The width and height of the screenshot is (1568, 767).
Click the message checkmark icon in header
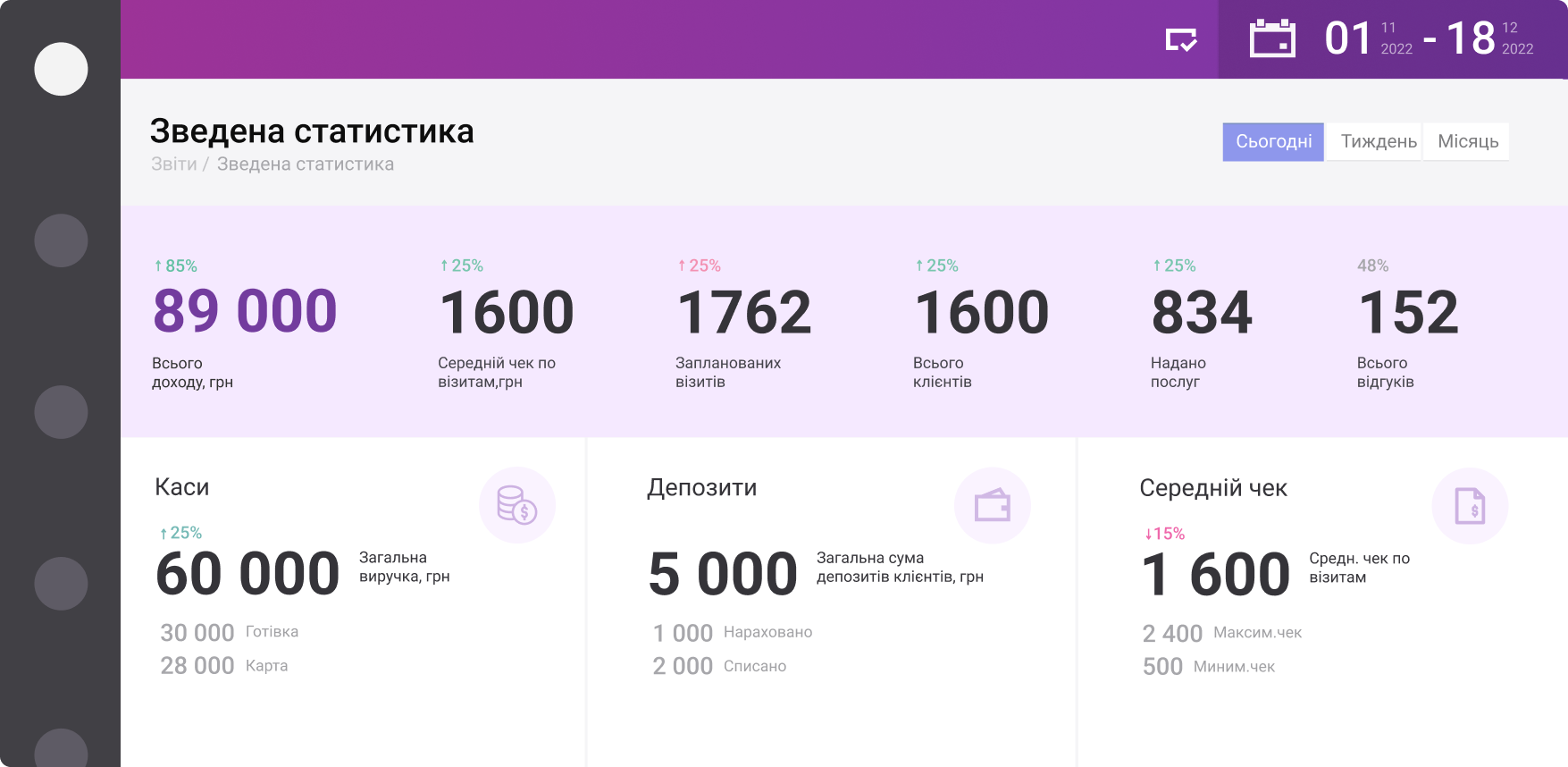[x=1181, y=40]
